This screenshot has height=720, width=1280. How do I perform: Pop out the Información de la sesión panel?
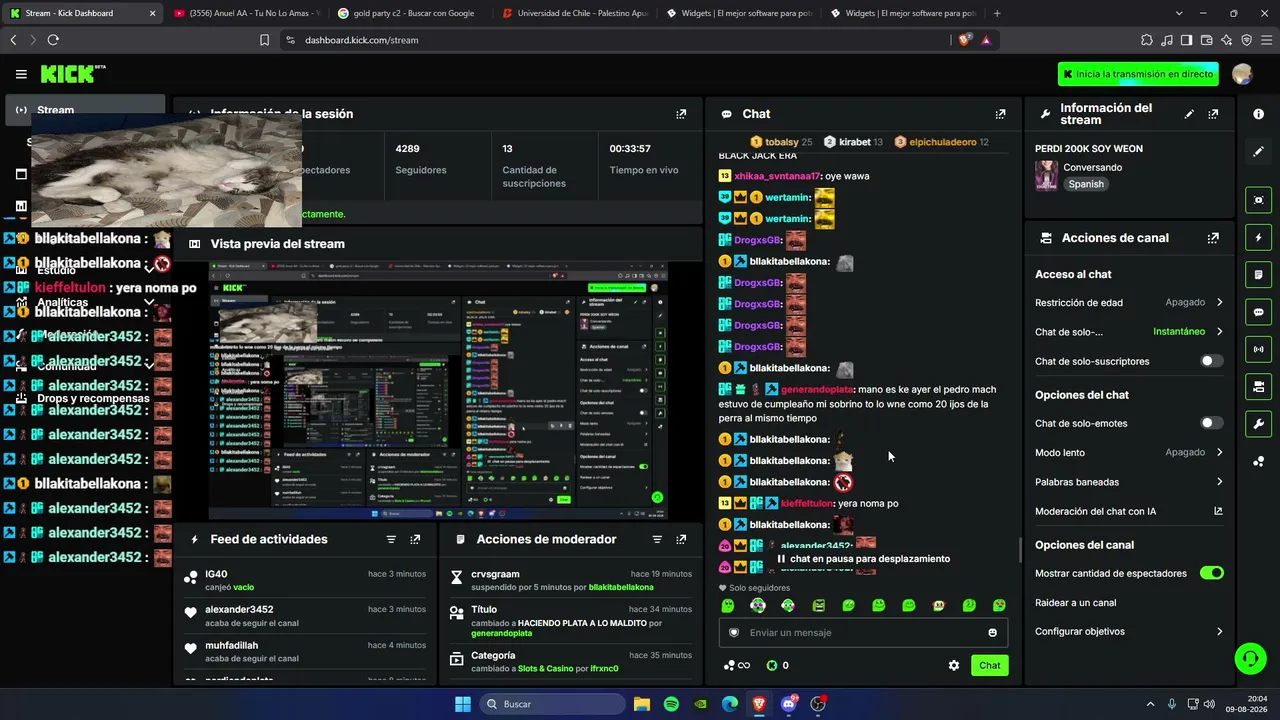pos(681,114)
